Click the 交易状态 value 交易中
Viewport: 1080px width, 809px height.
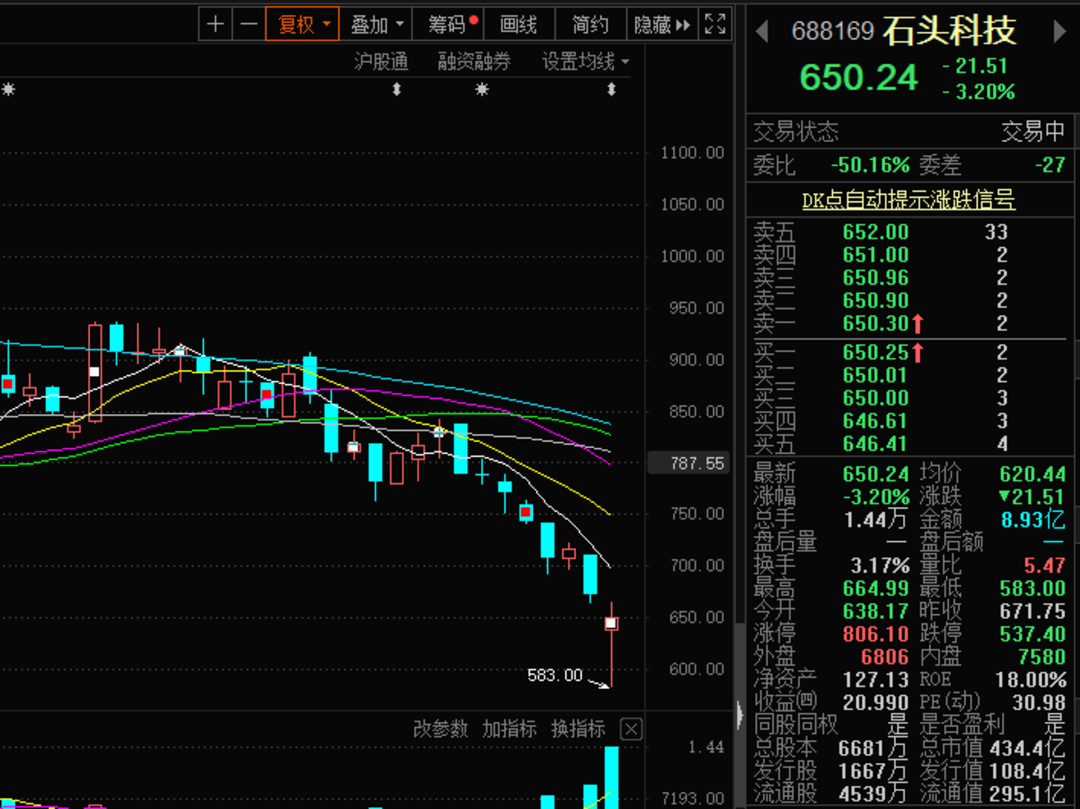pos(1033,131)
